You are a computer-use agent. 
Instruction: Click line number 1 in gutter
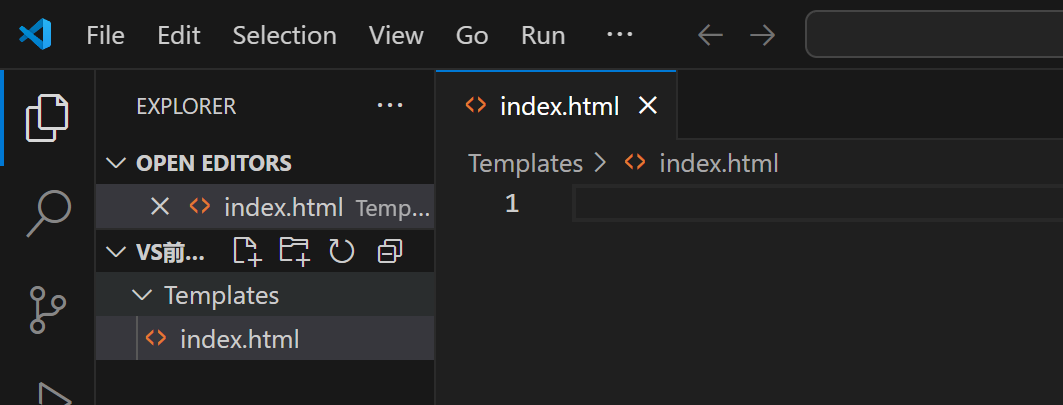512,203
